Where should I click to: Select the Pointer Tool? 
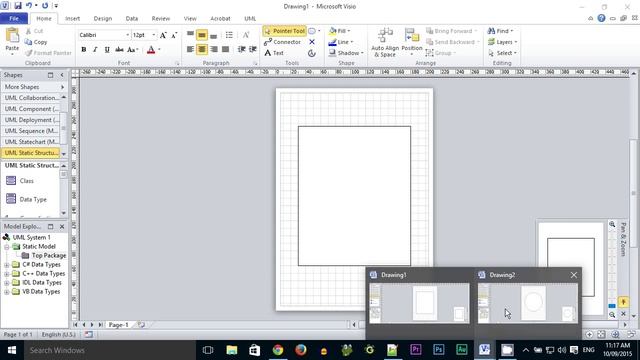click(x=284, y=31)
